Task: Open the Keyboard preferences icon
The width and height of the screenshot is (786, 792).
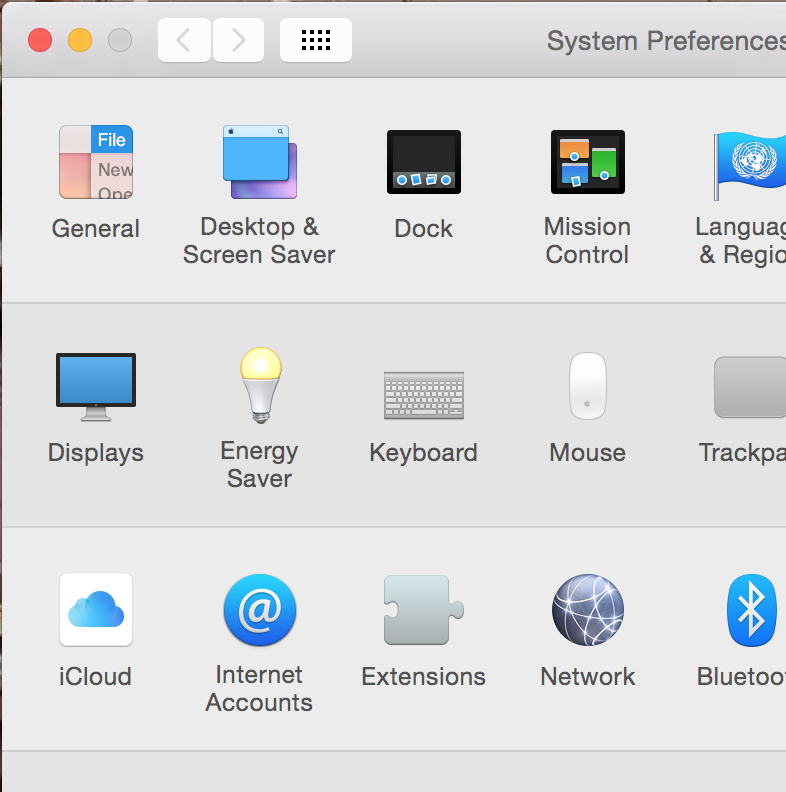Action: coord(424,395)
